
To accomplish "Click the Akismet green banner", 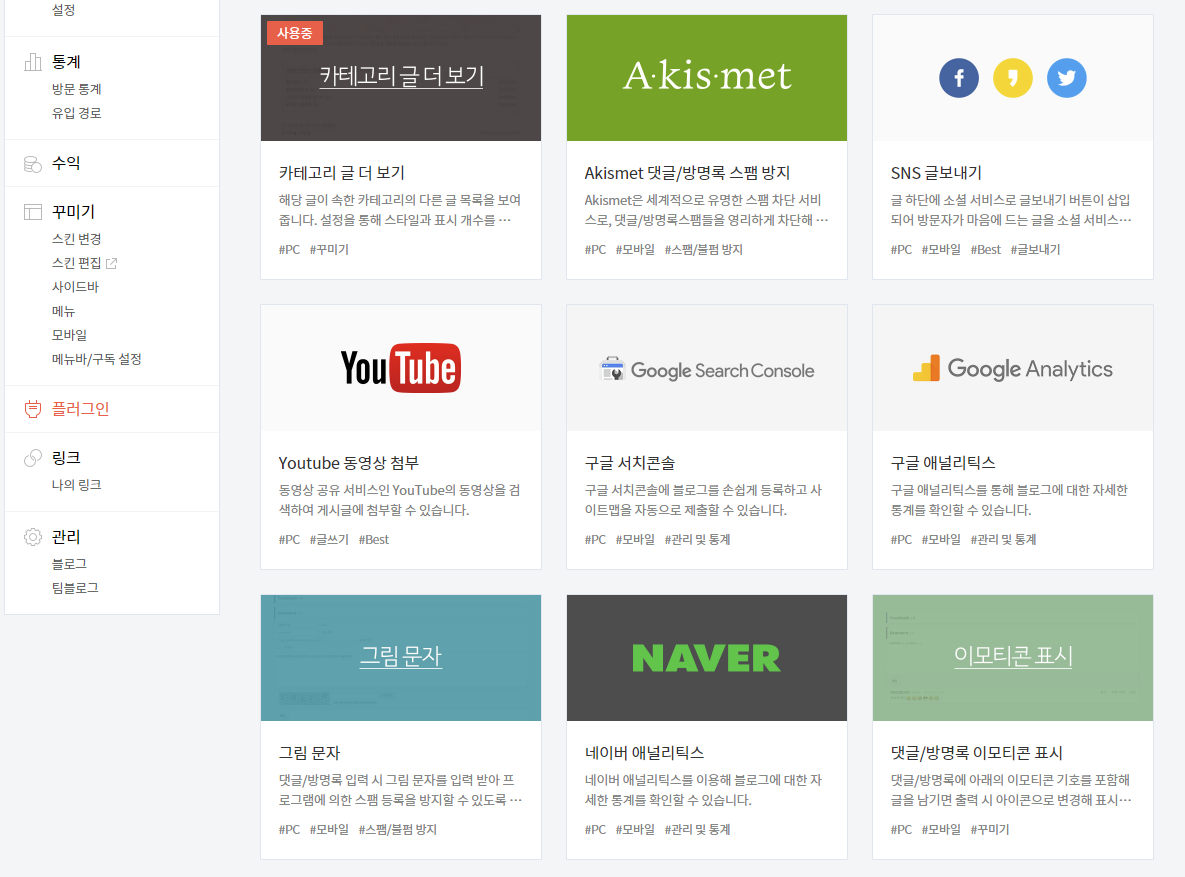I will pyautogui.click(x=707, y=78).
